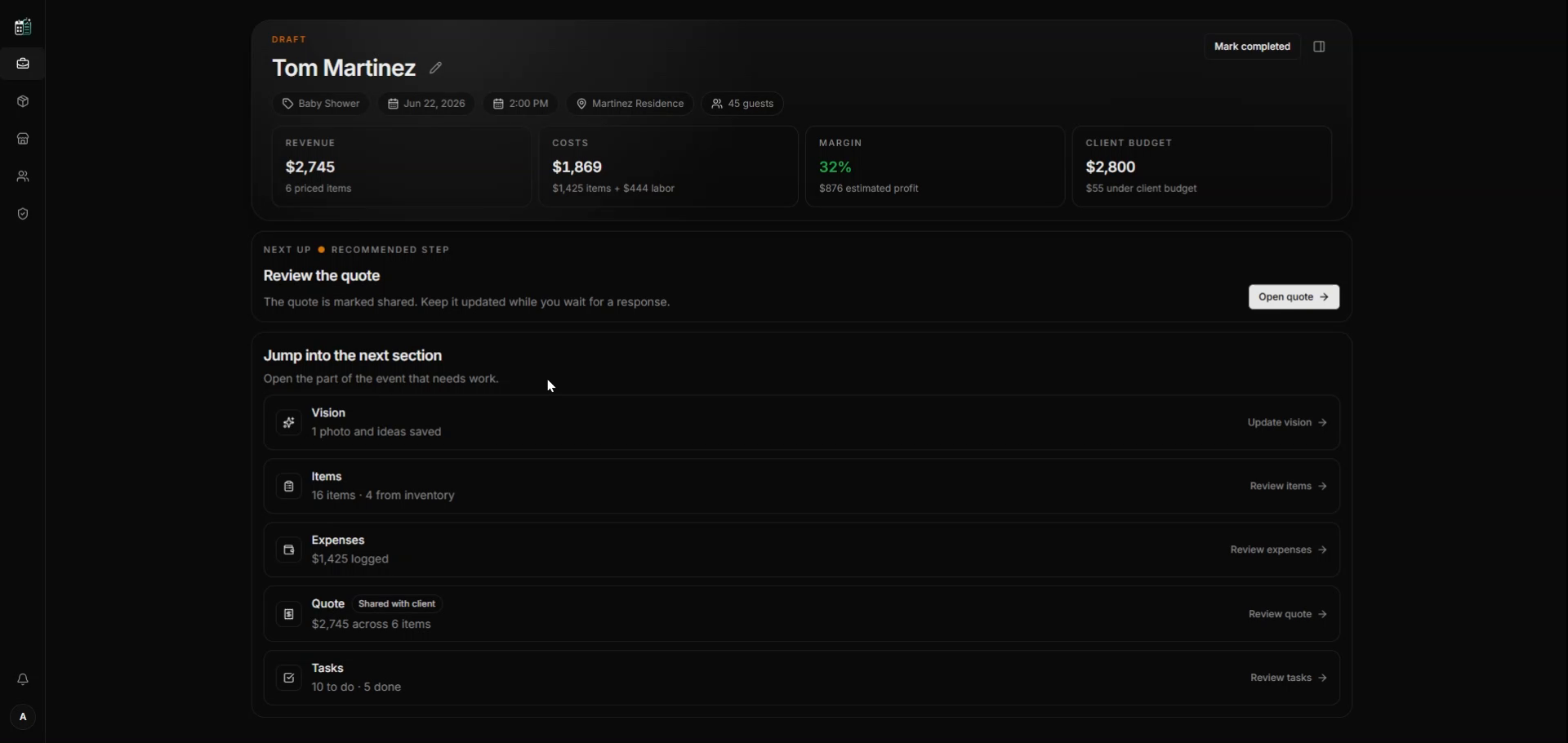
Task: Click the 2:00 PM time chip
Action: tap(521, 104)
